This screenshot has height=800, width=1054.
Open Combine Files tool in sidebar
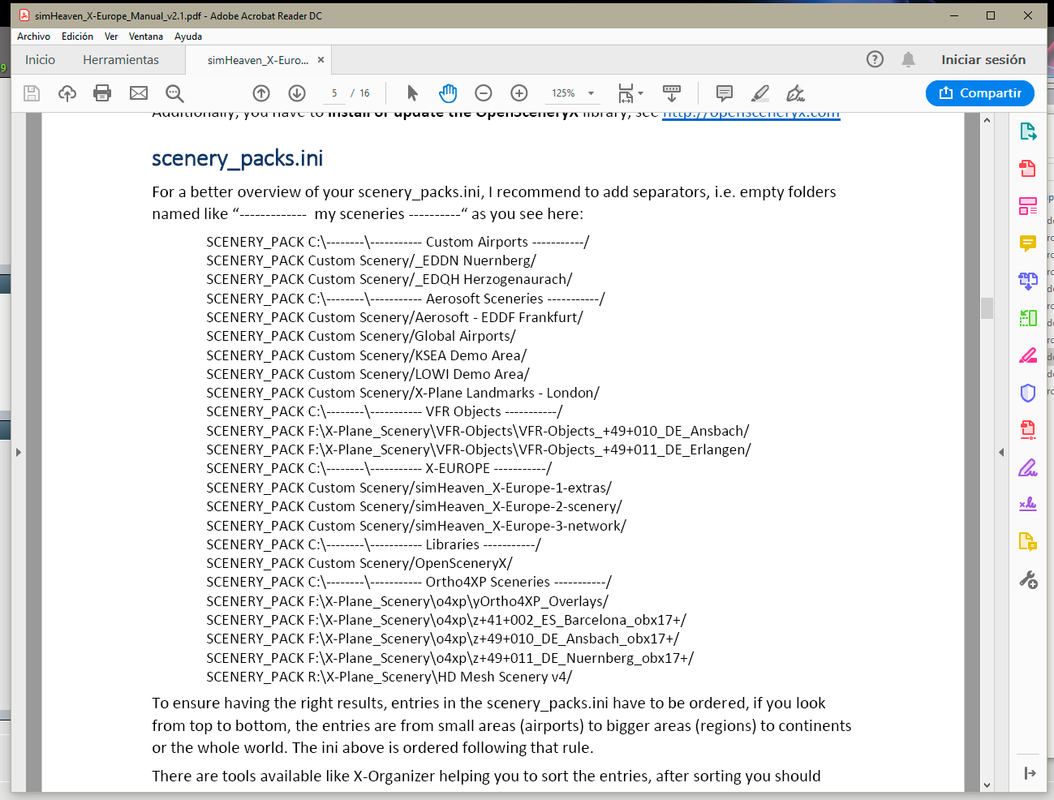(1028, 280)
